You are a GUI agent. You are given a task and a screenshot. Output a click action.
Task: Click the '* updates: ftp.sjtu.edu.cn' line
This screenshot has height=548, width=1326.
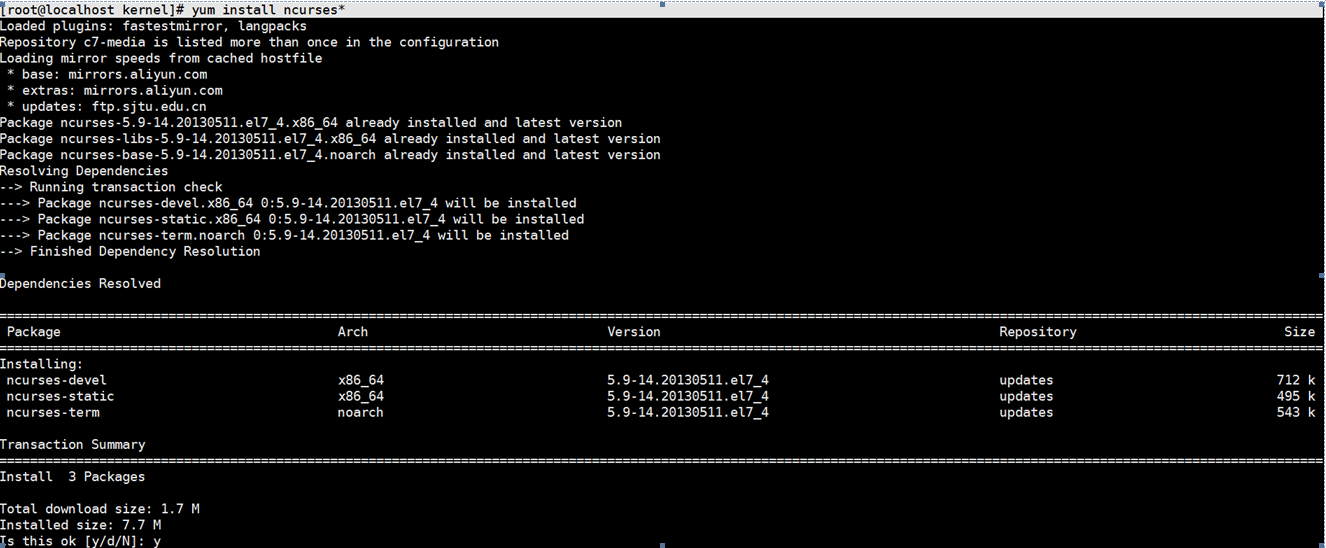[107, 106]
